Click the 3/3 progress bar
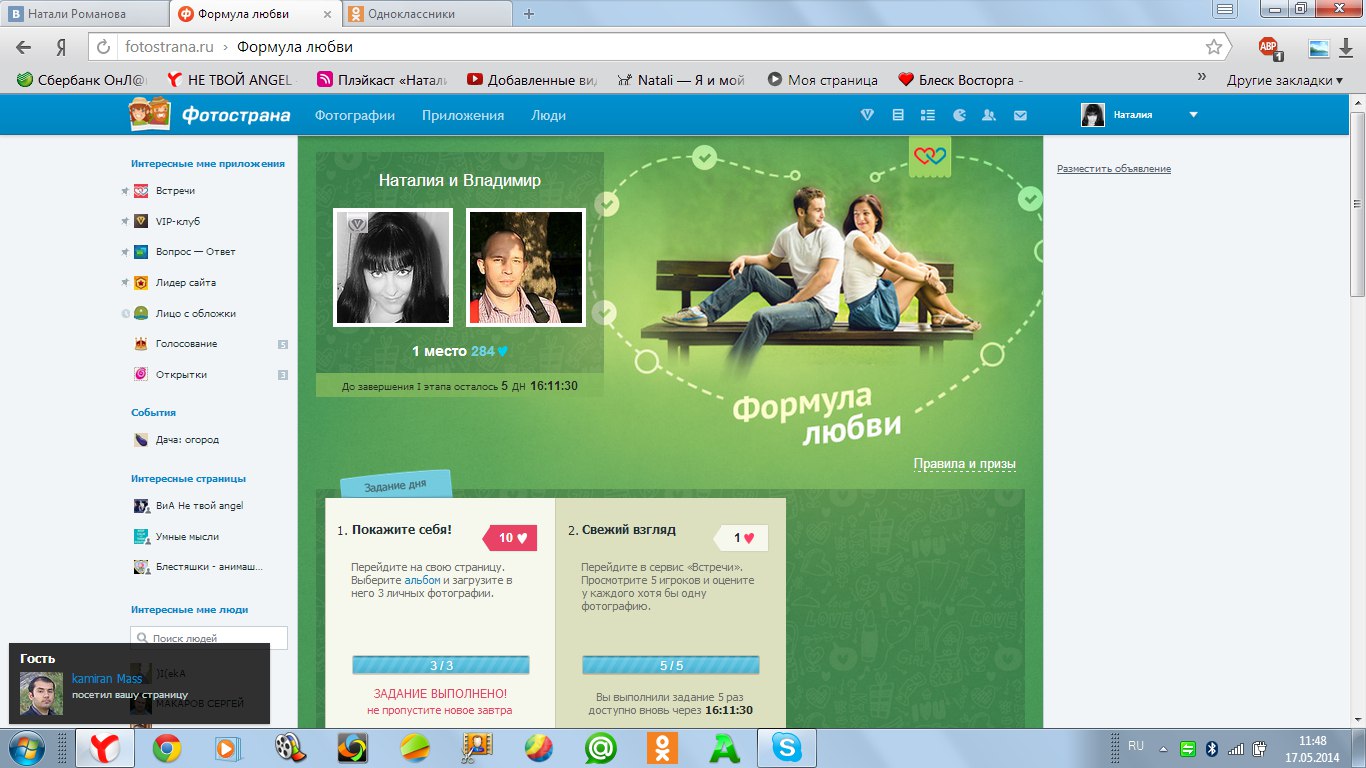Viewport: 1366px width, 768px height. click(x=441, y=665)
